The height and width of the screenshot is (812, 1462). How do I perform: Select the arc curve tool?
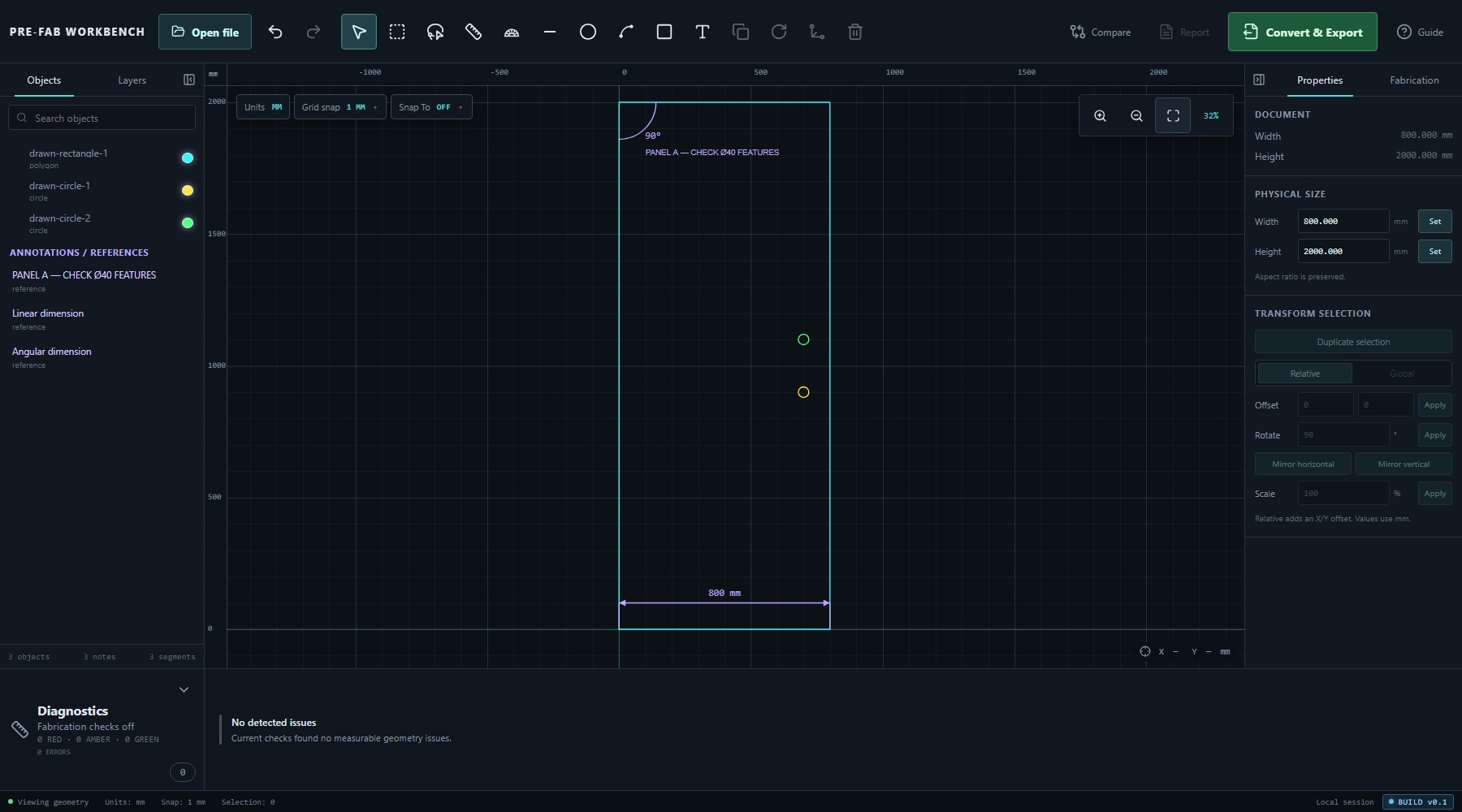point(626,32)
